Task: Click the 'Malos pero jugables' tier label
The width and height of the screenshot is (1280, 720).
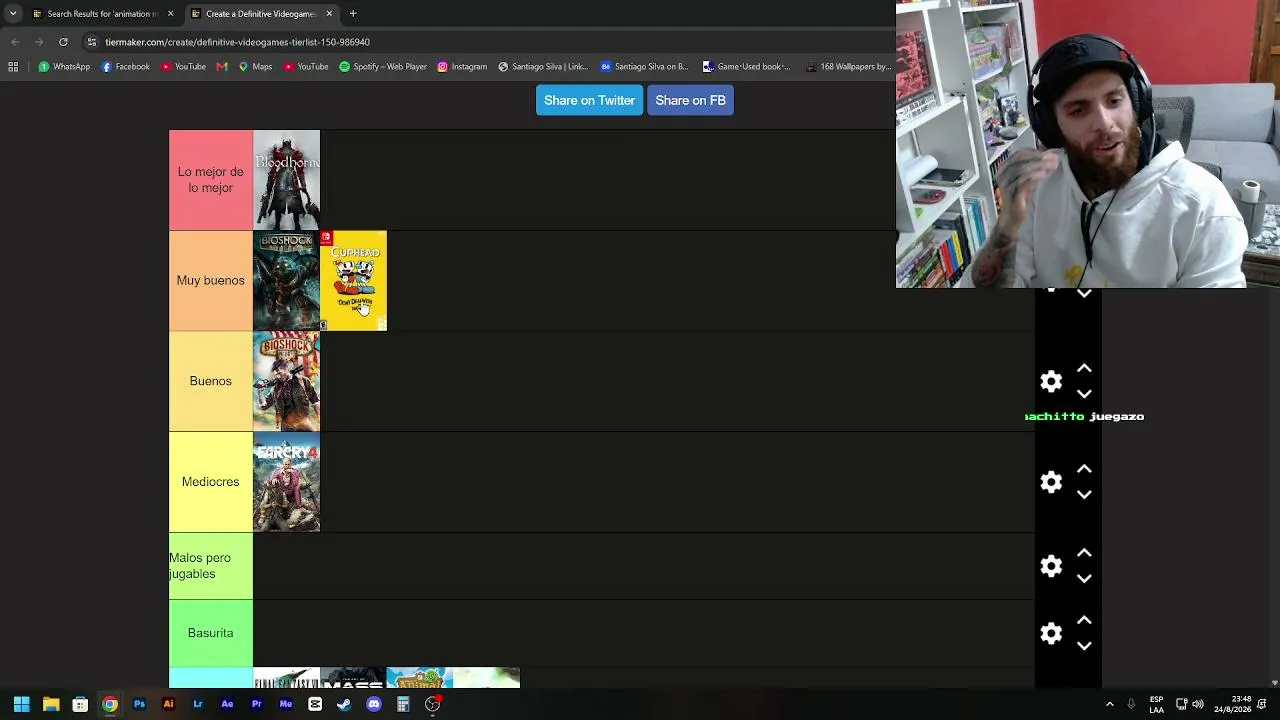Action: click(x=211, y=566)
